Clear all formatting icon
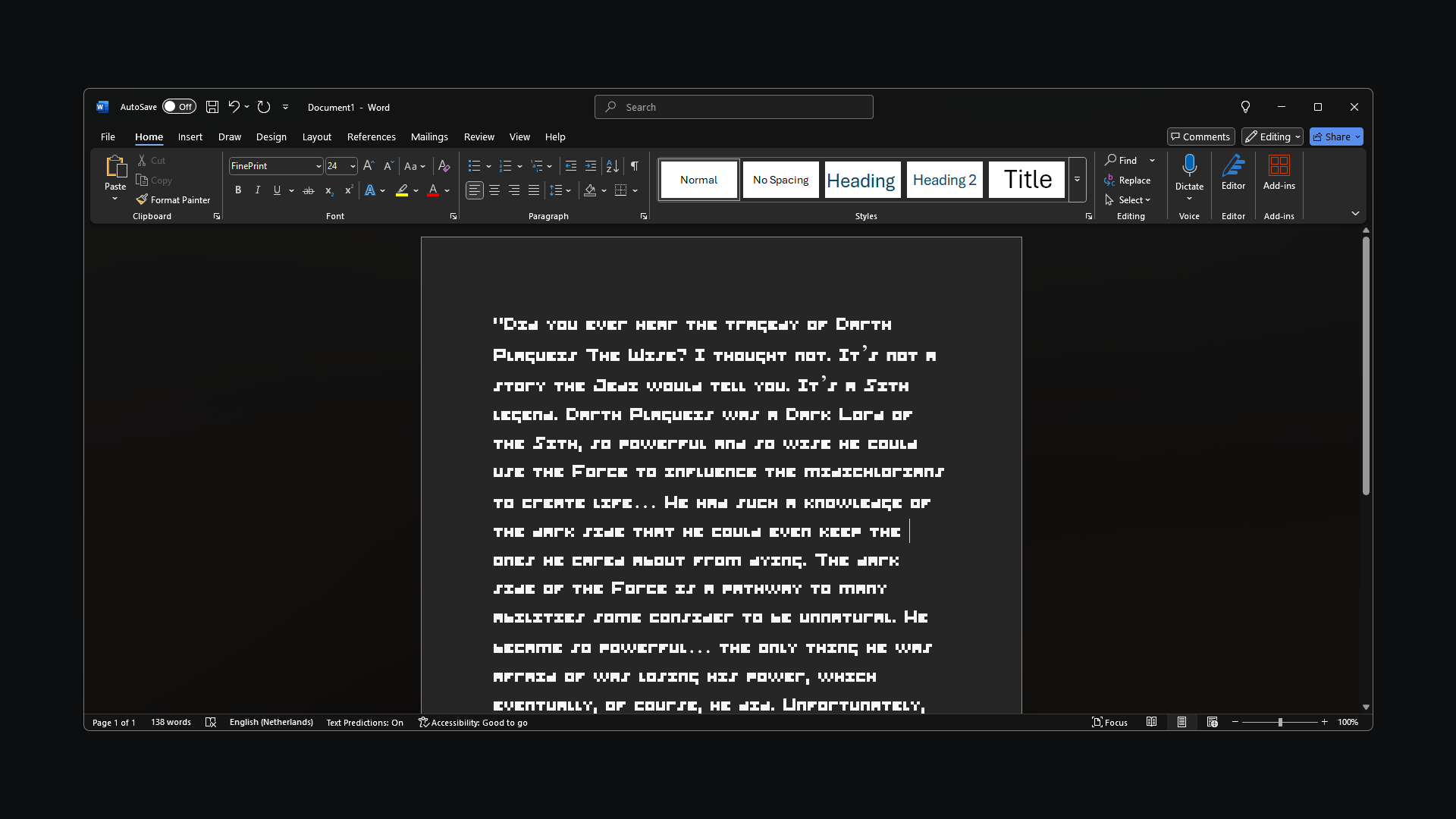 click(444, 166)
